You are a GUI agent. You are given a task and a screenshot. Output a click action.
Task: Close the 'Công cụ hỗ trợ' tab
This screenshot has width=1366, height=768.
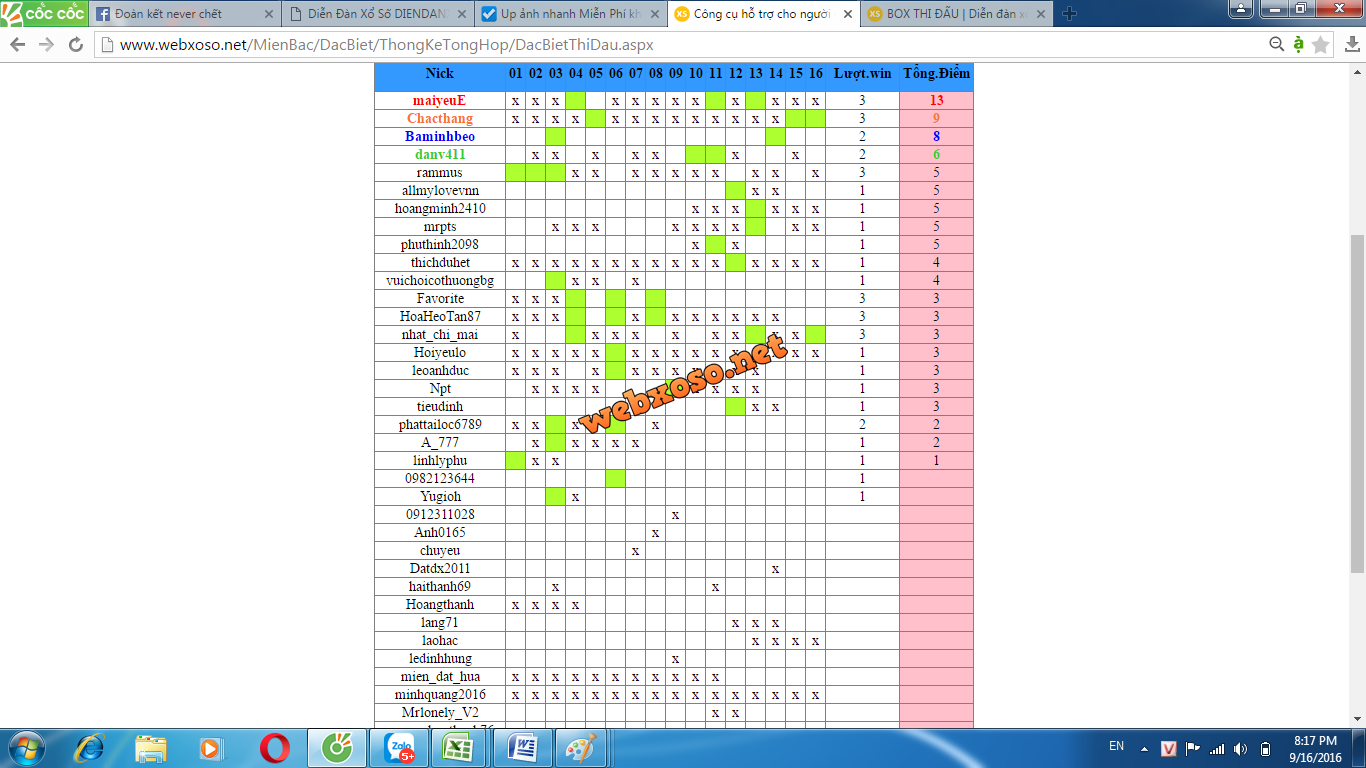[x=847, y=14]
